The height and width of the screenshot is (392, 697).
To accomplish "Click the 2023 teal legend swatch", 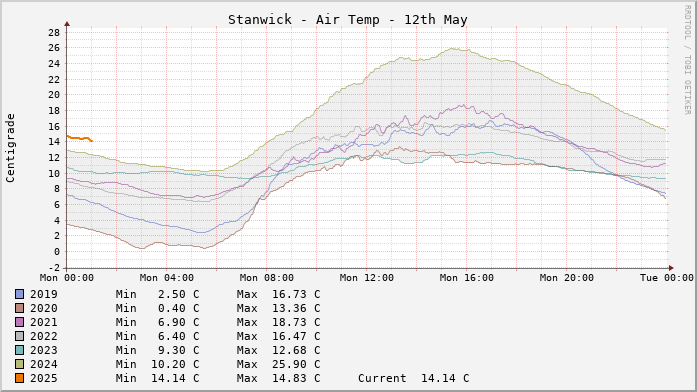I will 20,350.
